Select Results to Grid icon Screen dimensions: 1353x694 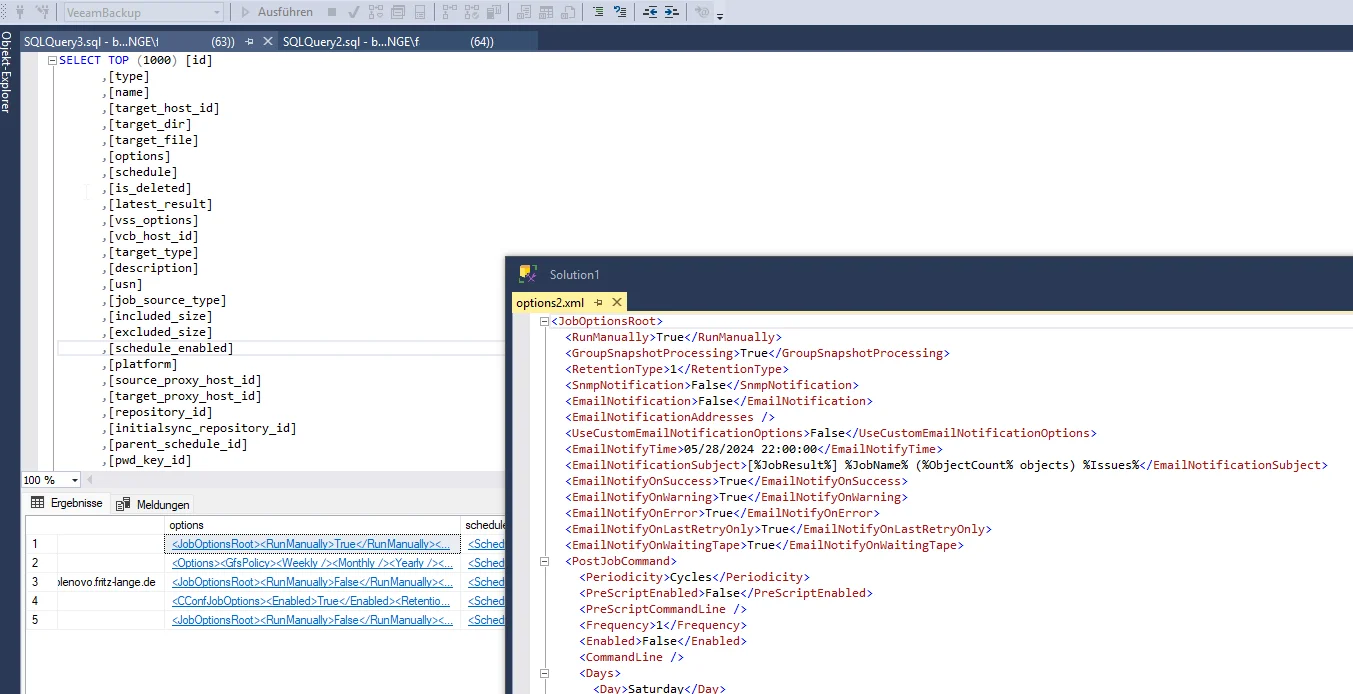(x=546, y=12)
